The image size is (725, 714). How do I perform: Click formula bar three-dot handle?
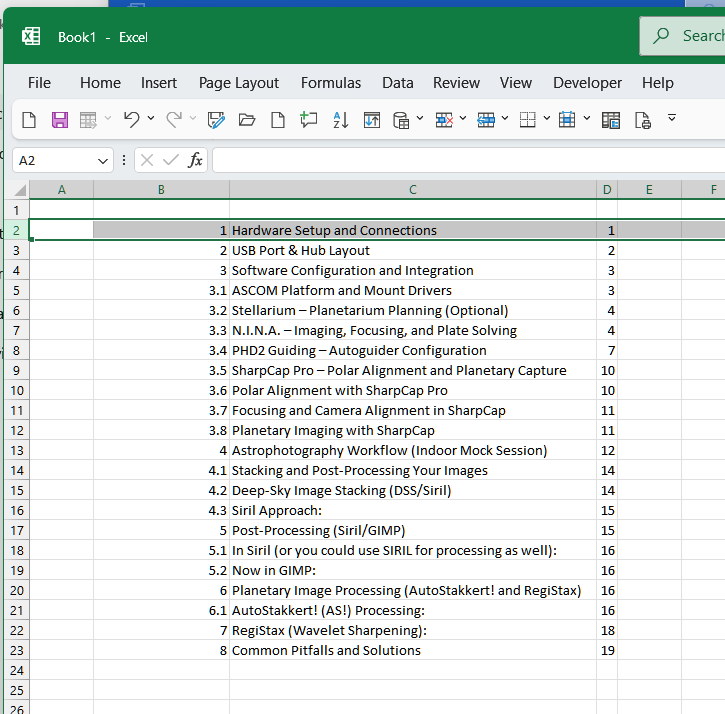[124, 160]
